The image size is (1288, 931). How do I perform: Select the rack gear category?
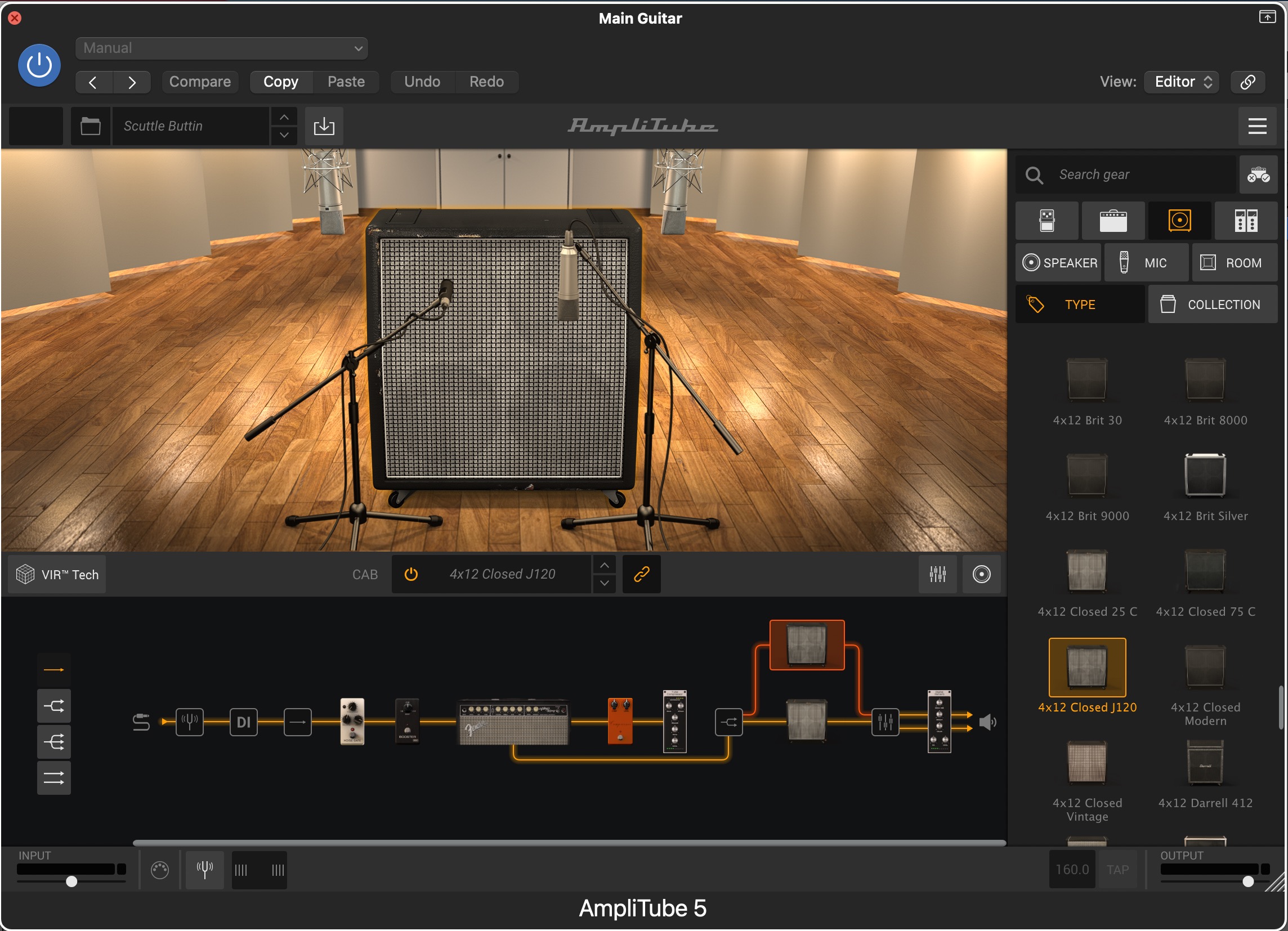pyautogui.click(x=1246, y=221)
